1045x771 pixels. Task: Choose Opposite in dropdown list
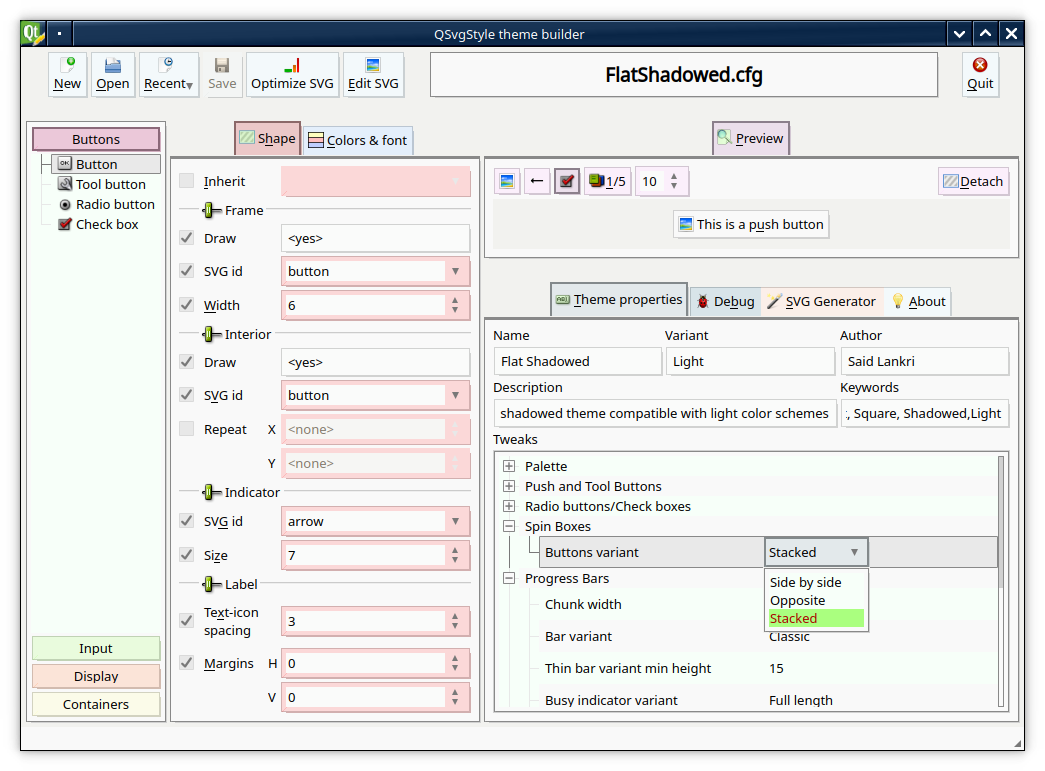coord(816,600)
